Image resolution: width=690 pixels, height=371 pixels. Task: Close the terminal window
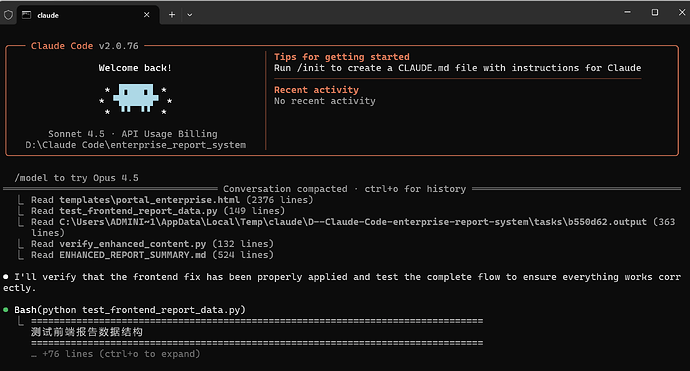point(682,12)
